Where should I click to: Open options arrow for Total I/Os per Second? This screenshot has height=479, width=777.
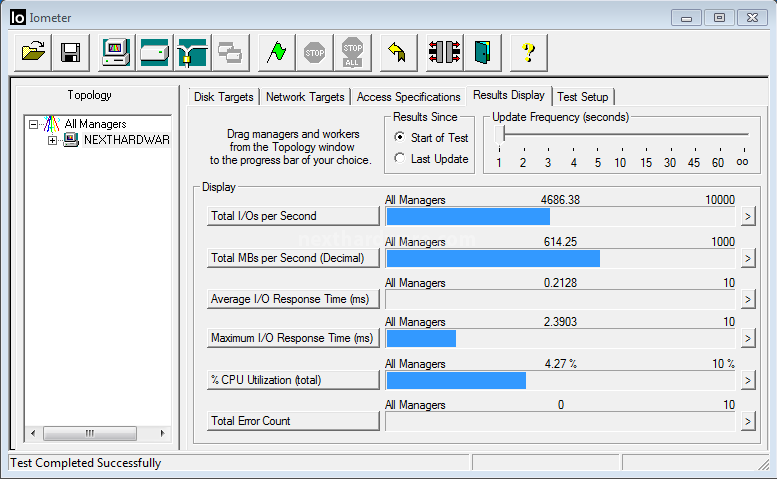[748, 216]
